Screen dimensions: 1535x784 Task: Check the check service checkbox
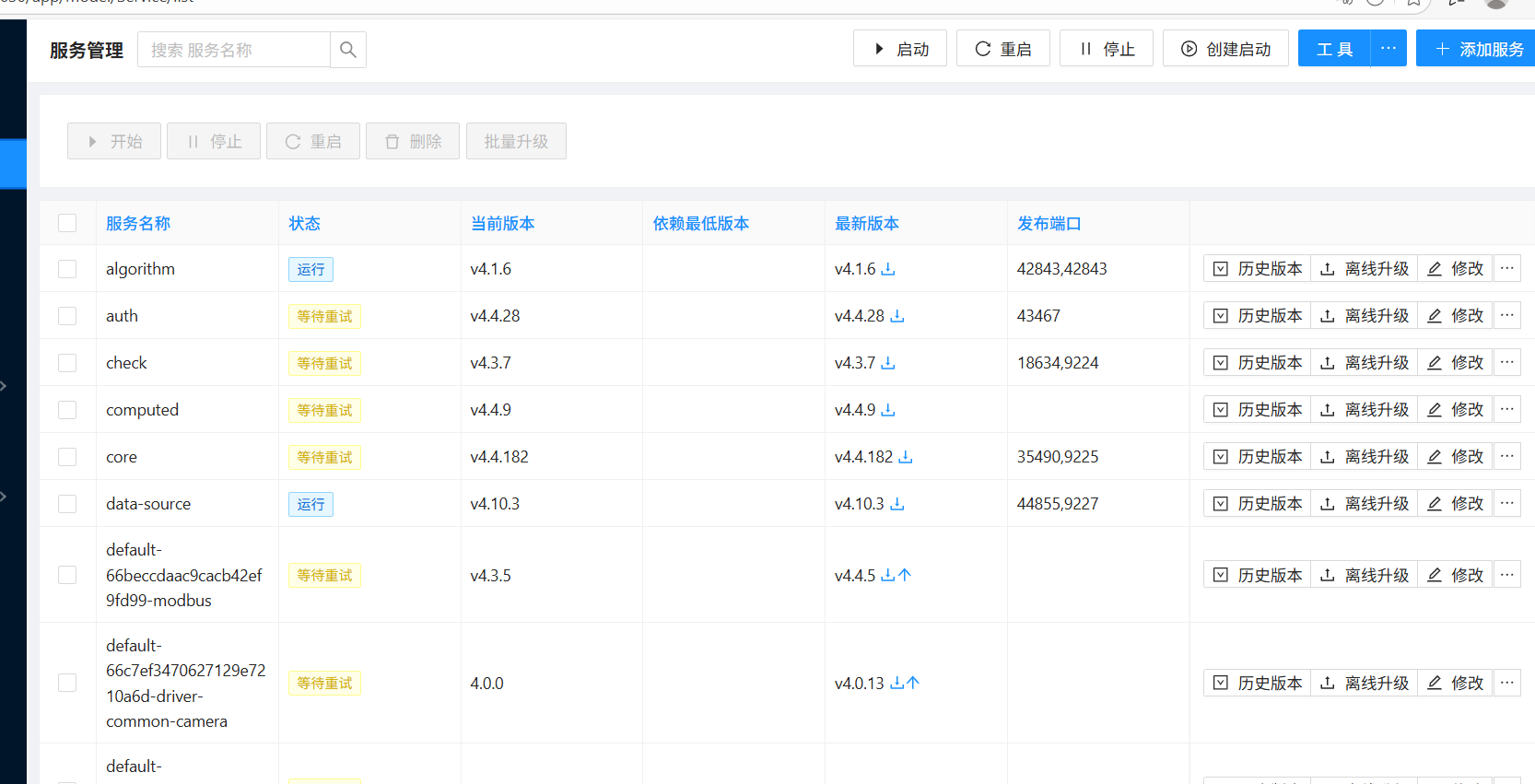67,363
